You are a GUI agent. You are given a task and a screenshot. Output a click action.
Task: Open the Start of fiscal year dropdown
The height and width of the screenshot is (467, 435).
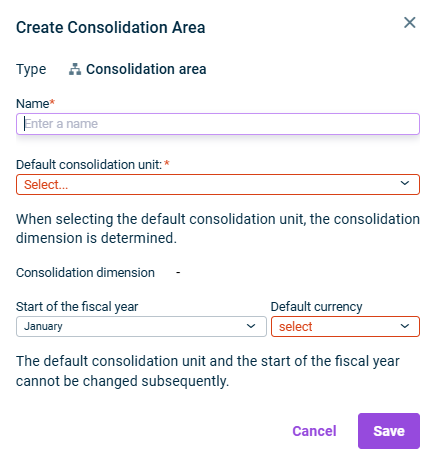141,326
